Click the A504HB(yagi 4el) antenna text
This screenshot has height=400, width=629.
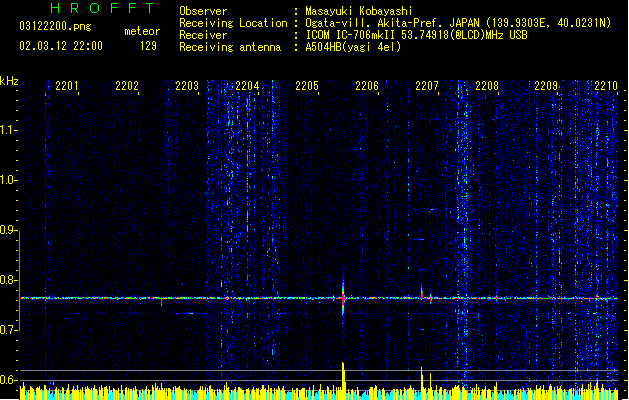(x=353, y=47)
